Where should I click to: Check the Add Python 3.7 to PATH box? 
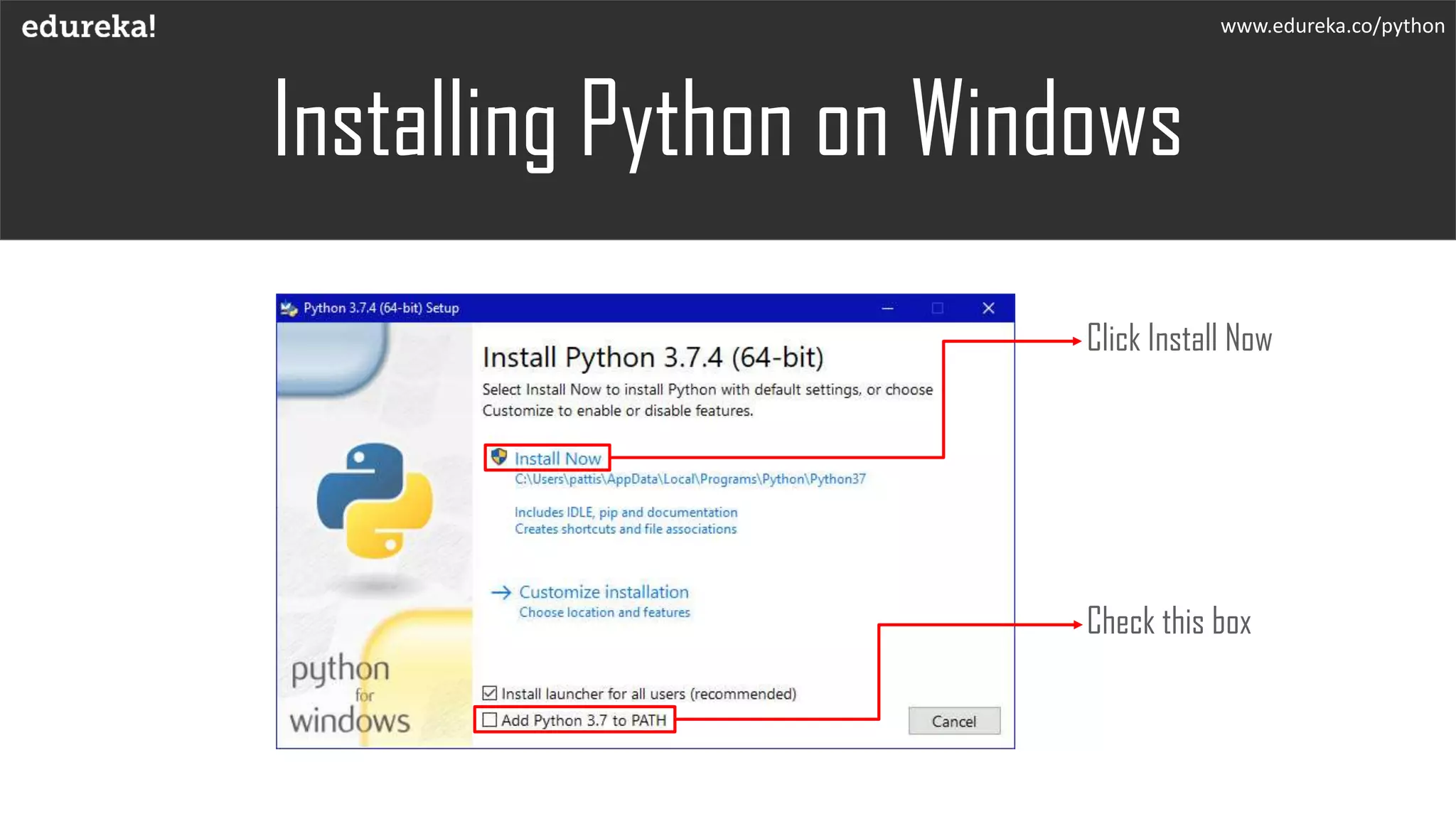click(490, 720)
